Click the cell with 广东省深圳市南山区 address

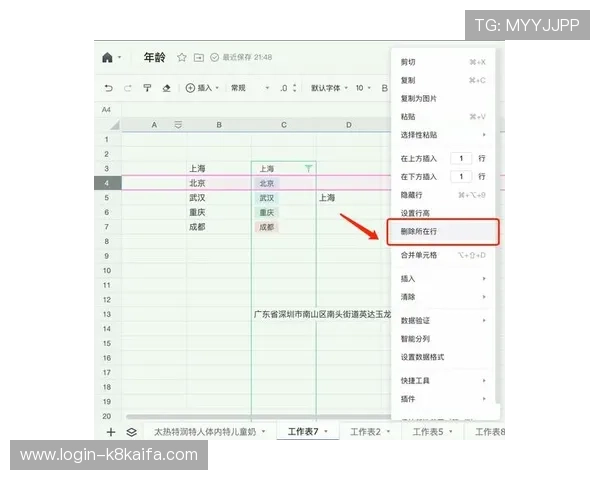321,314
